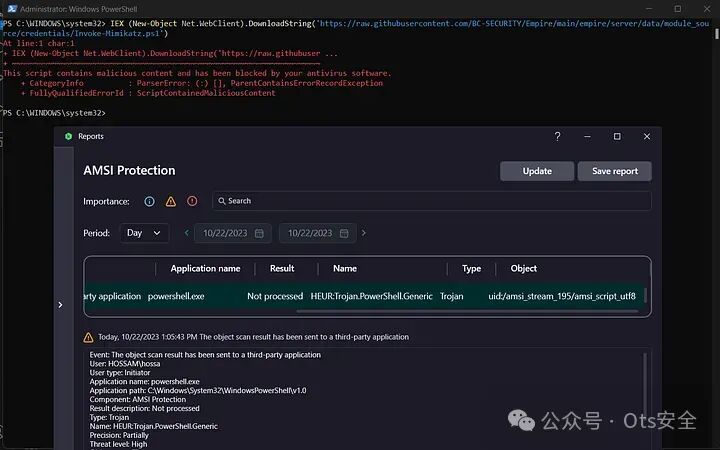Click the Update button
The height and width of the screenshot is (450, 720).
[537, 171]
